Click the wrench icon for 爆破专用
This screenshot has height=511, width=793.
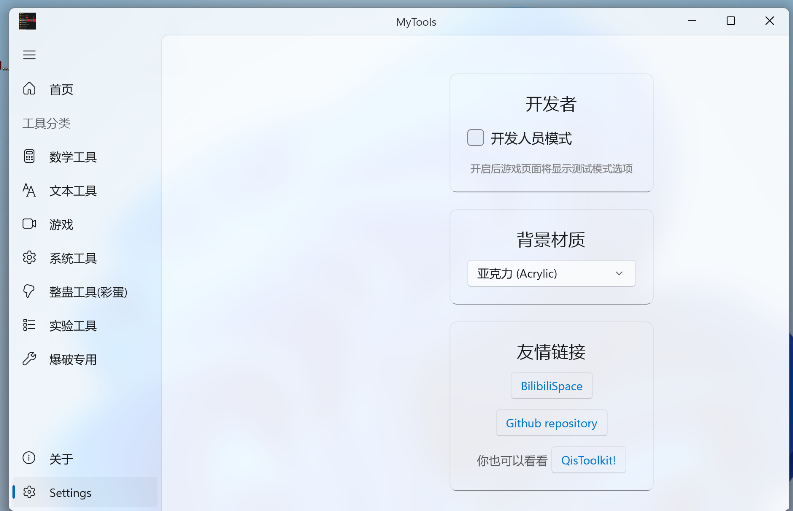(x=29, y=359)
